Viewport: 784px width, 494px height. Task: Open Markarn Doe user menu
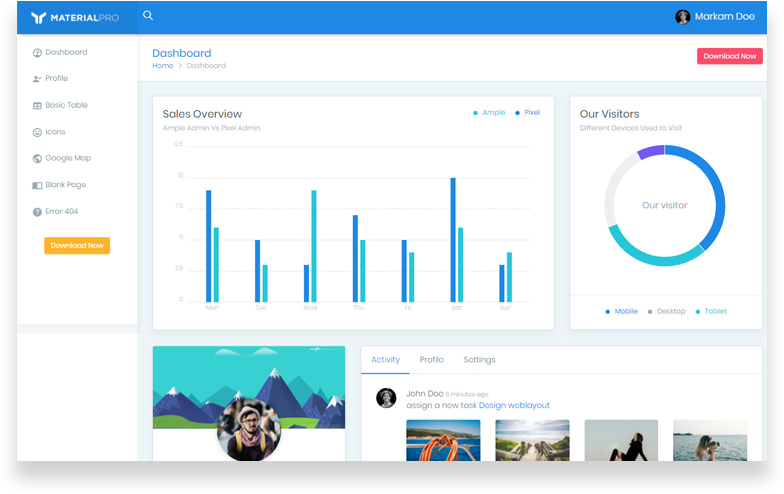pyautogui.click(x=714, y=17)
